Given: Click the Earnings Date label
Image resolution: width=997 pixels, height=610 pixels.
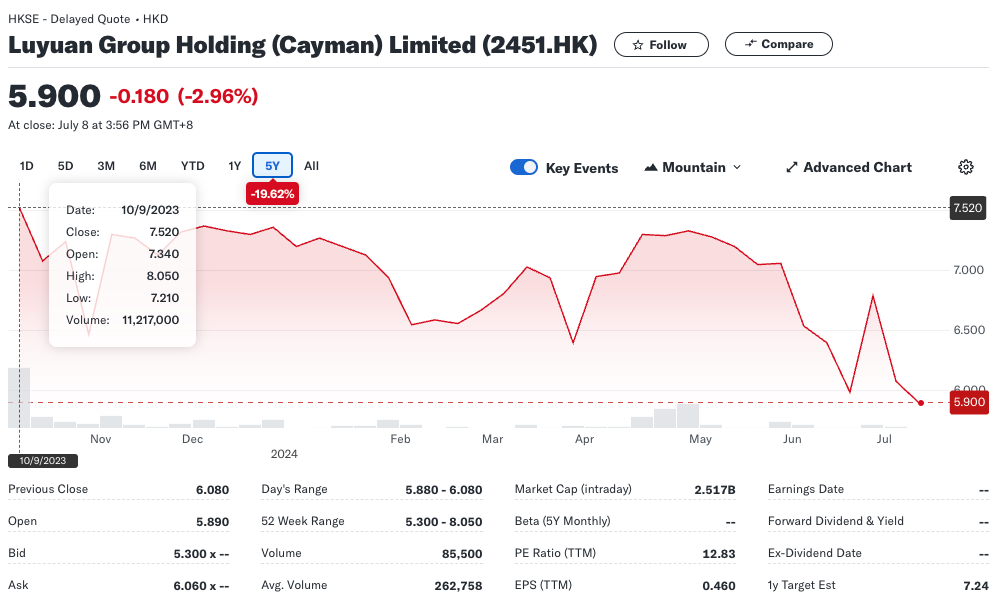Looking at the screenshot, I should coord(806,489).
